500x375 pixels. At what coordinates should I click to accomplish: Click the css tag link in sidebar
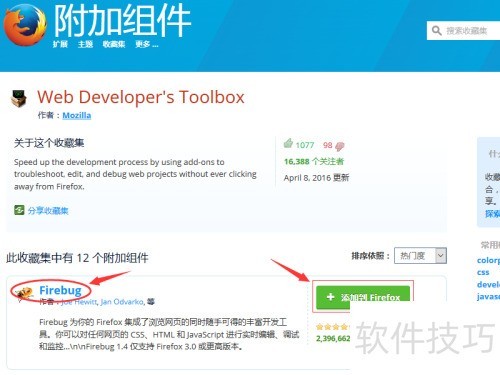coord(483,272)
